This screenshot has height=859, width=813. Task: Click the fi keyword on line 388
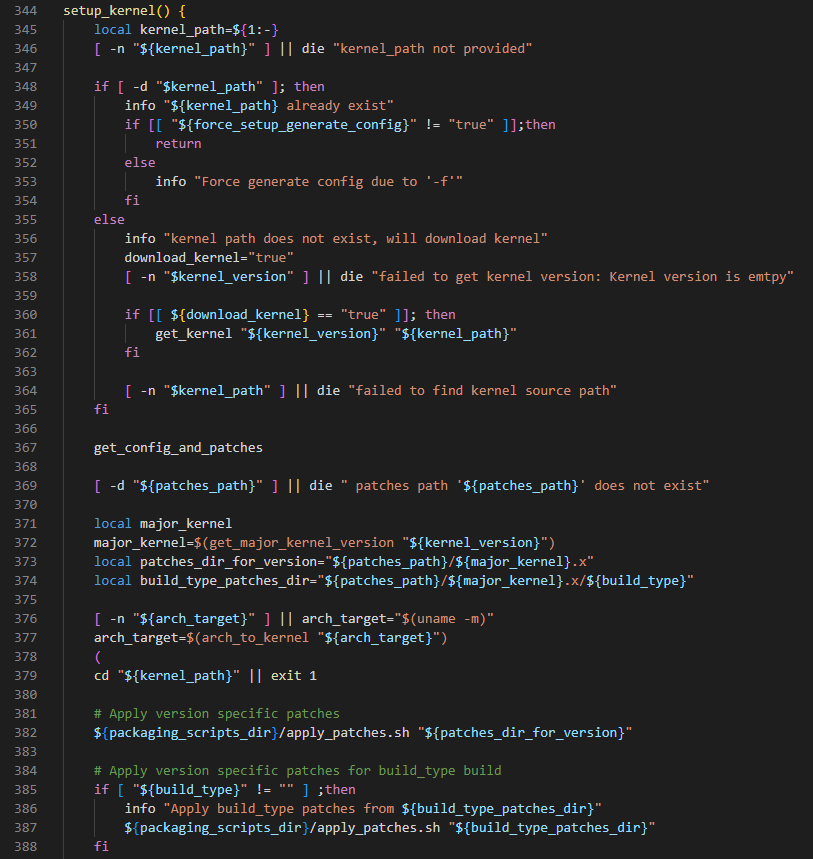pyautogui.click(x=103, y=846)
